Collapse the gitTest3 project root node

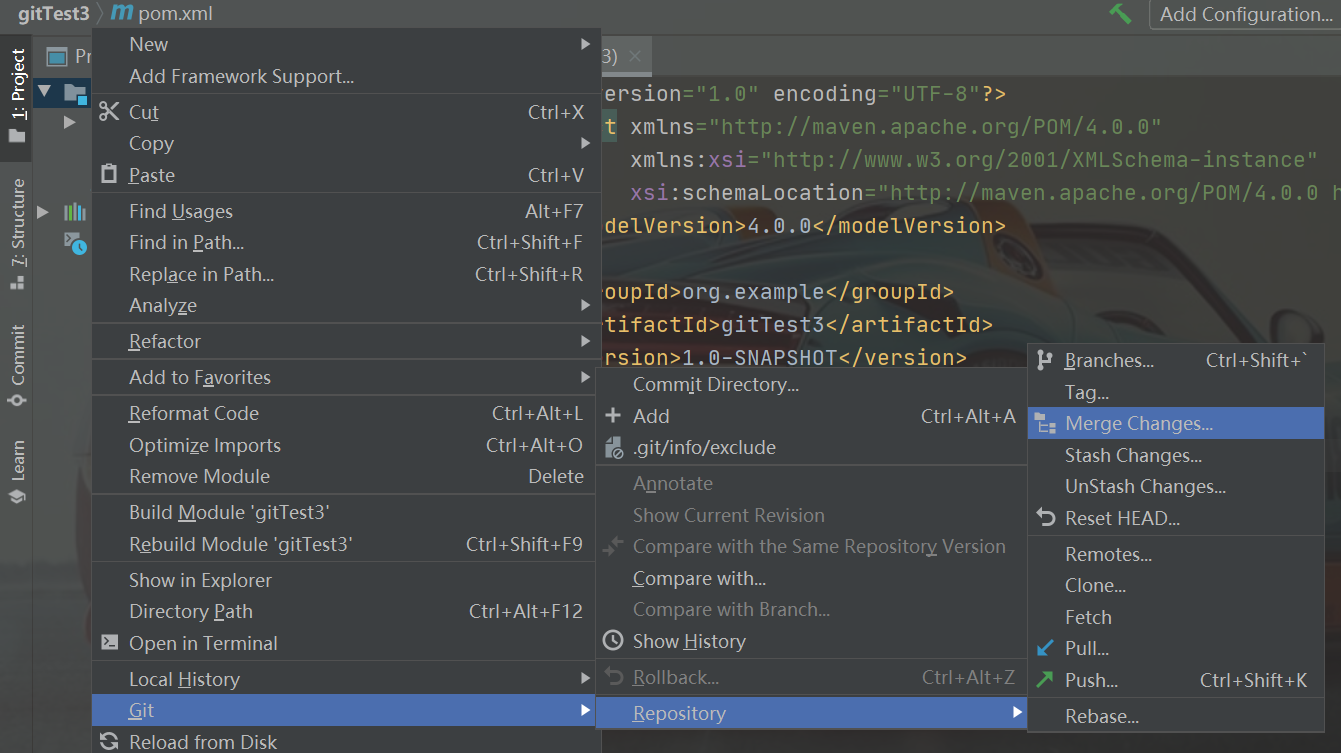tap(43, 92)
